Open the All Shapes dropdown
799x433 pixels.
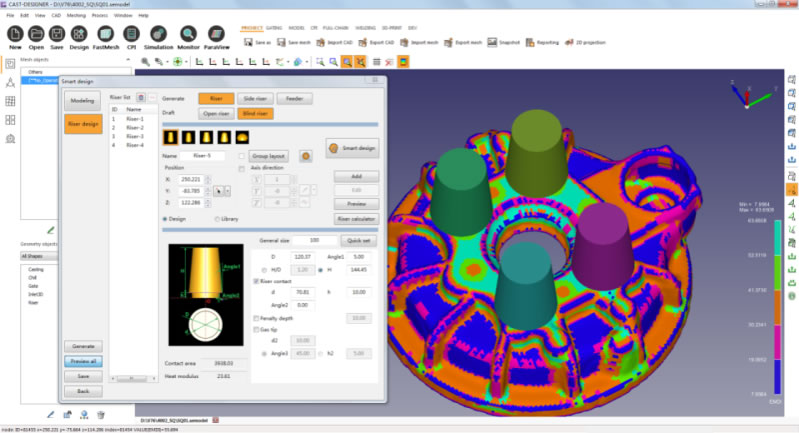coord(39,256)
